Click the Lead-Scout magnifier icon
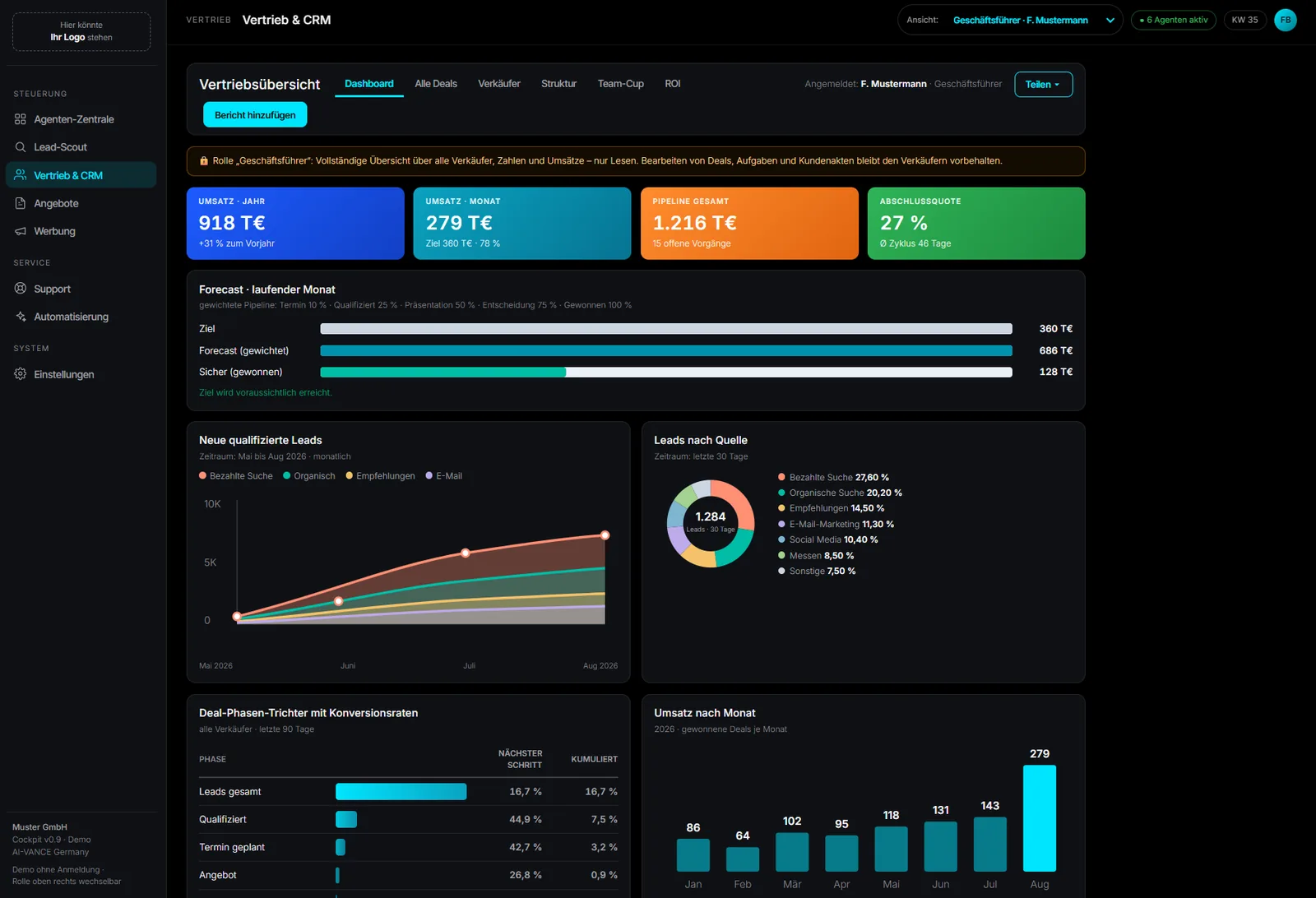Screen dimensions: 1316x898 pos(21,147)
